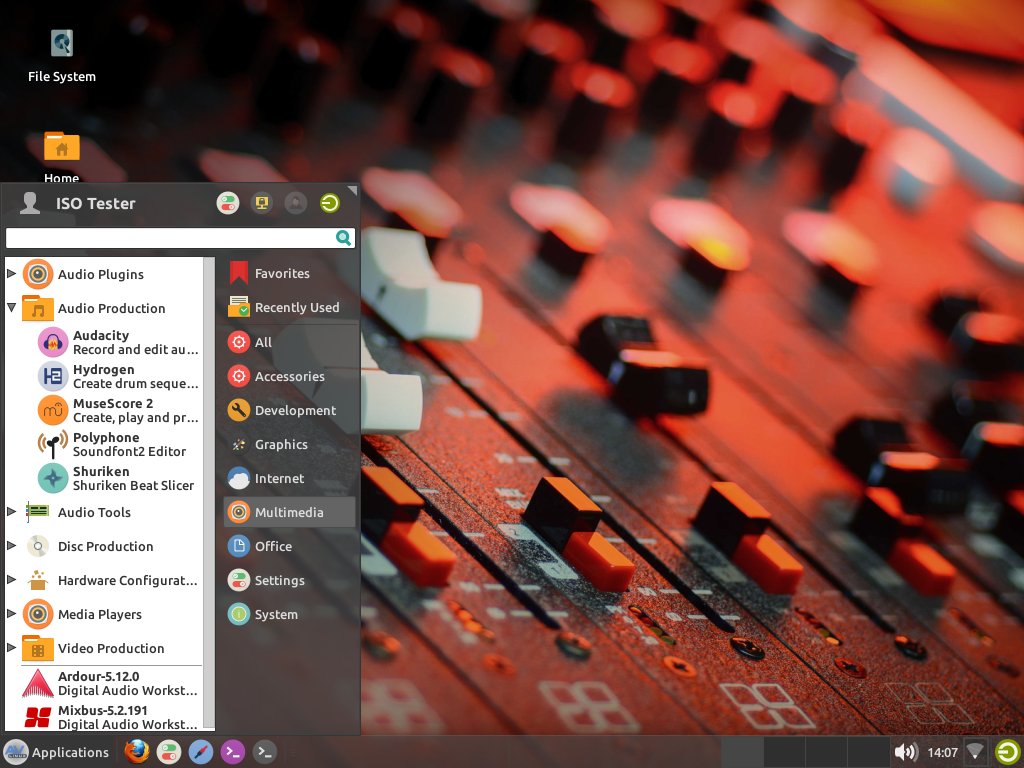Screen dimensions: 1024x768
Task: Click the Audio Production folder icon
Action: click(x=38, y=308)
